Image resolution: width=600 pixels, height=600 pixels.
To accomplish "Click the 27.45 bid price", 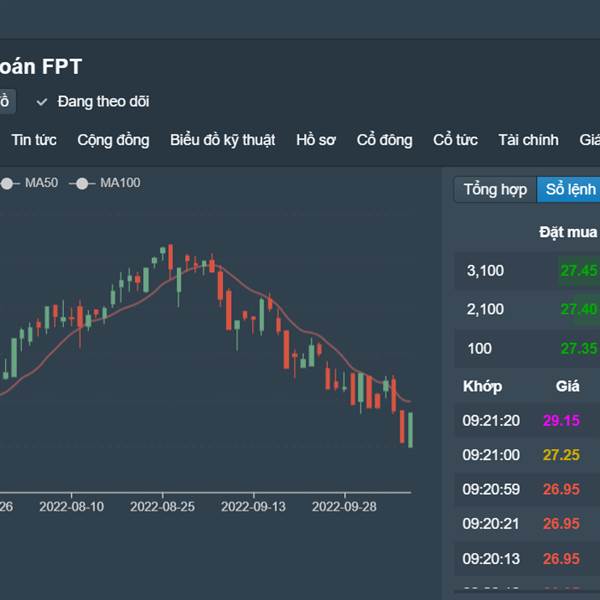I will (x=579, y=271).
